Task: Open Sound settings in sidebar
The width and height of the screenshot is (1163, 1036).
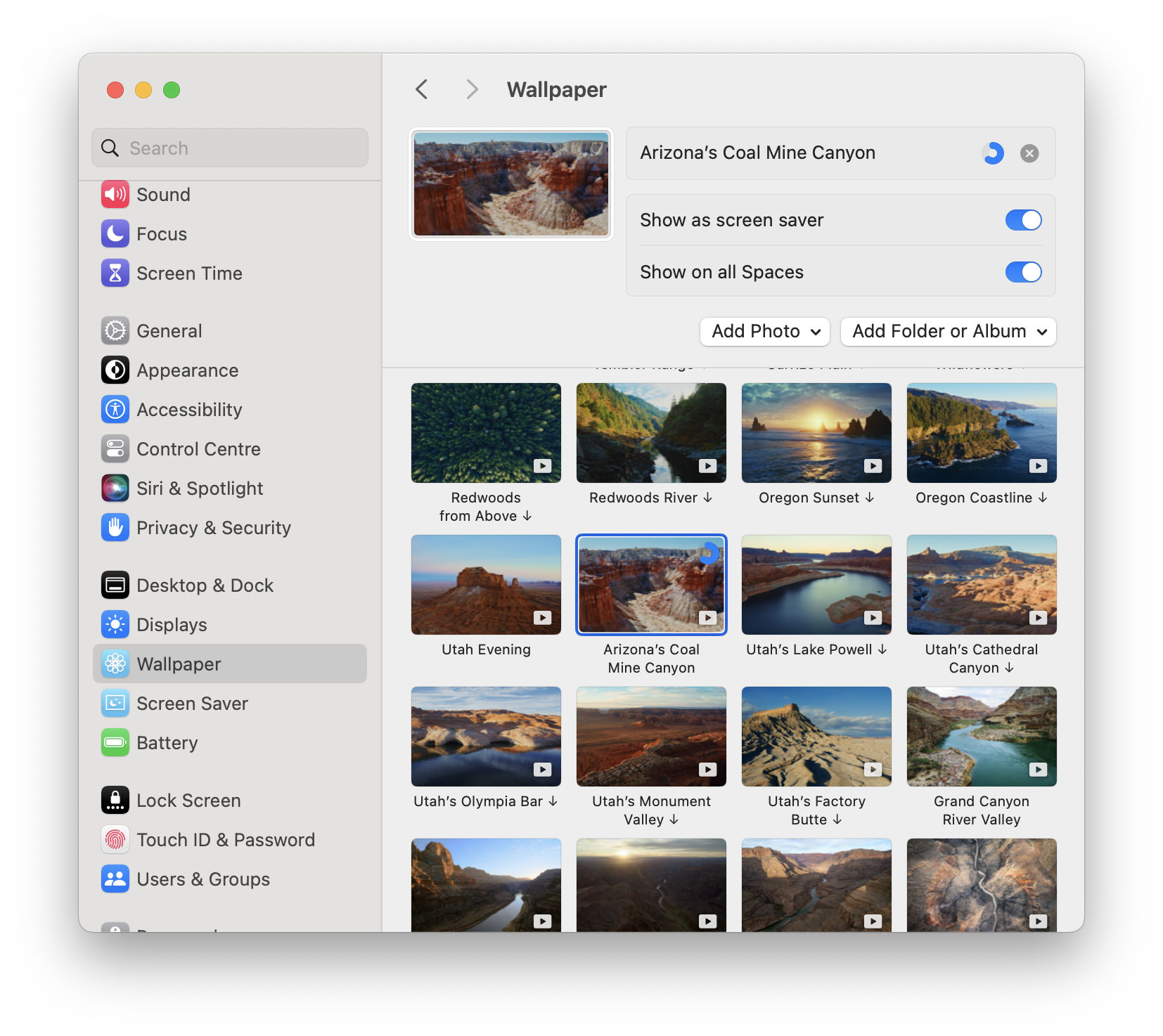Action: [230, 195]
